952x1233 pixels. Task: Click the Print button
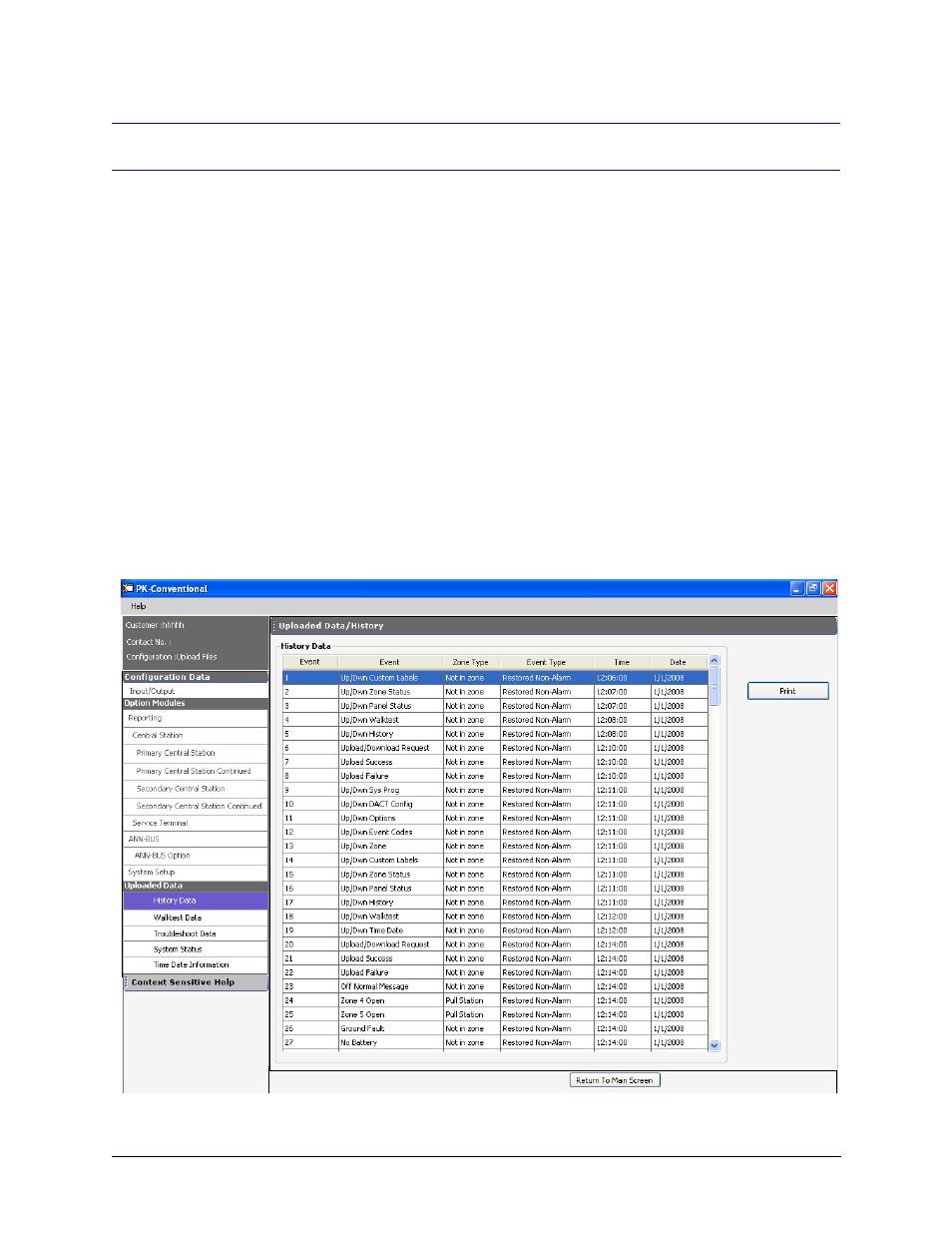coord(787,691)
